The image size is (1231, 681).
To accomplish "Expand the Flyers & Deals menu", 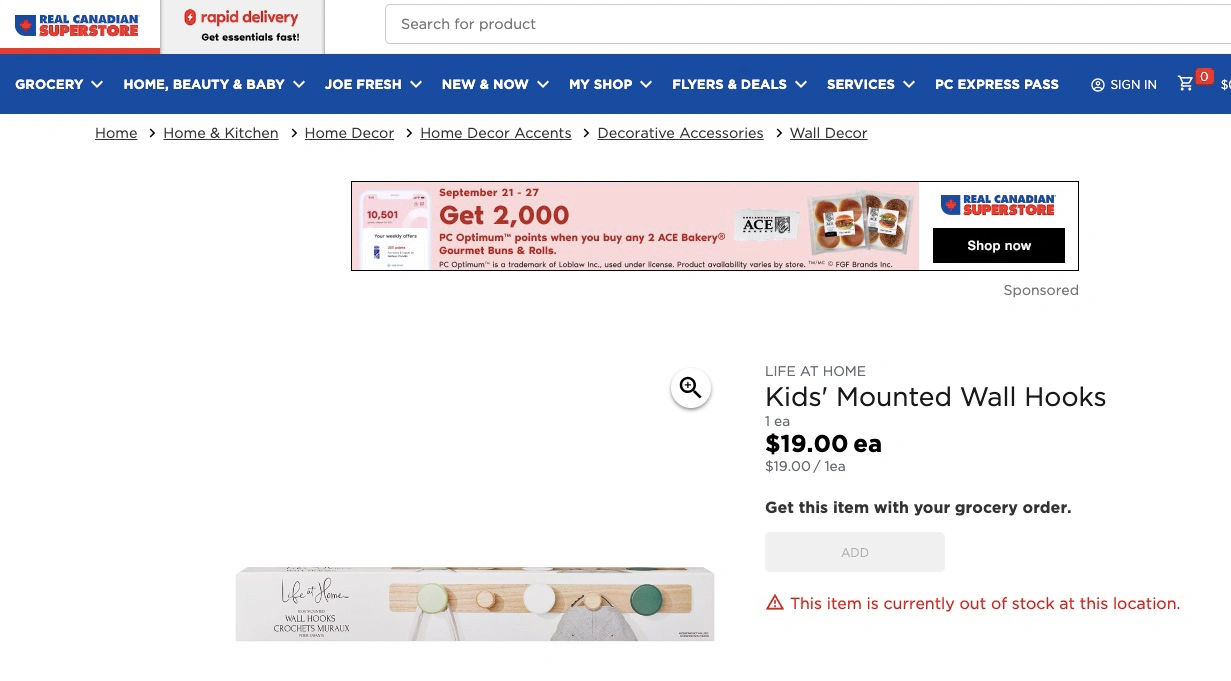I will click(x=739, y=84).
